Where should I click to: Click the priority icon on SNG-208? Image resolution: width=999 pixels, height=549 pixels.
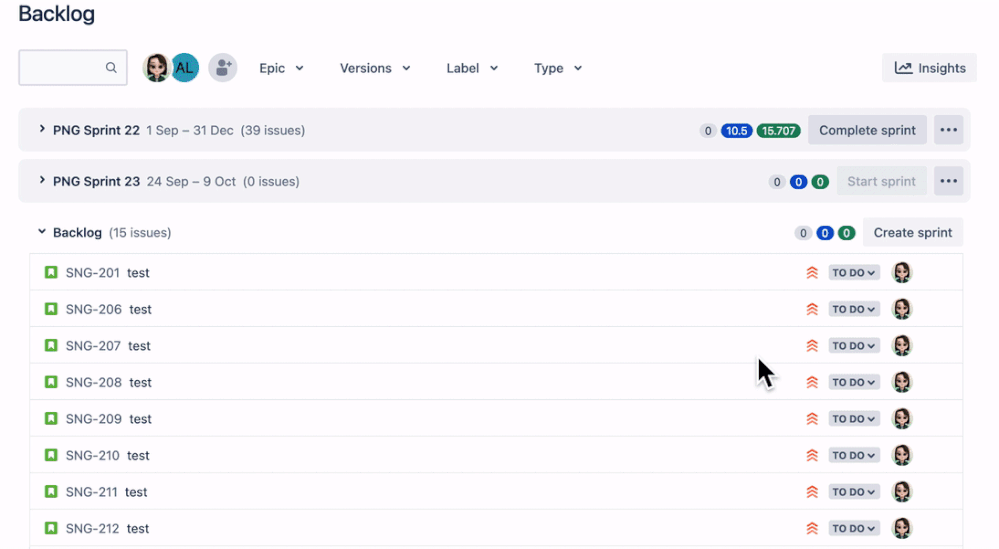pos(812,382)
